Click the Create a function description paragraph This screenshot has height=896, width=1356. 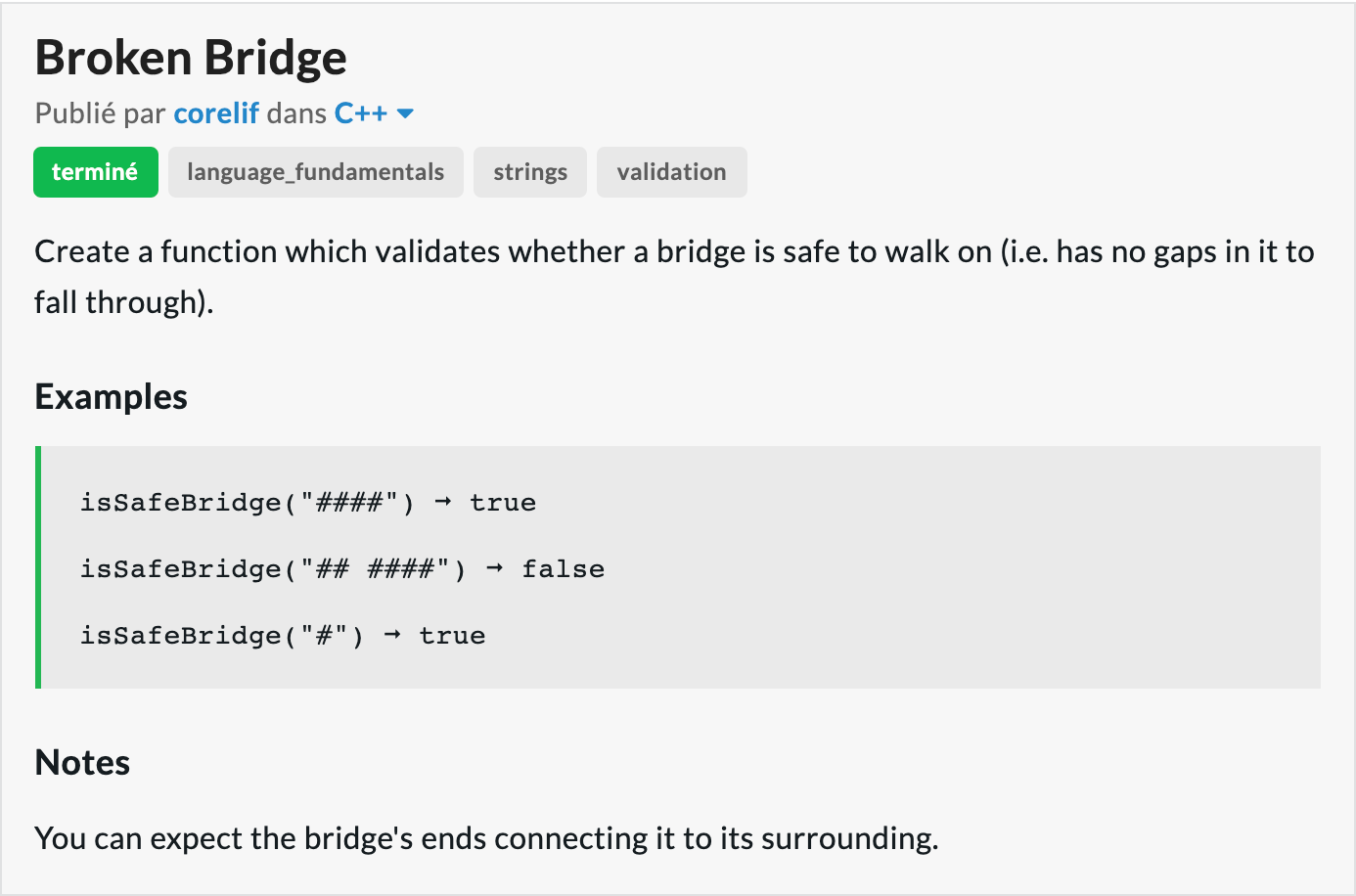tap(675, 277)
